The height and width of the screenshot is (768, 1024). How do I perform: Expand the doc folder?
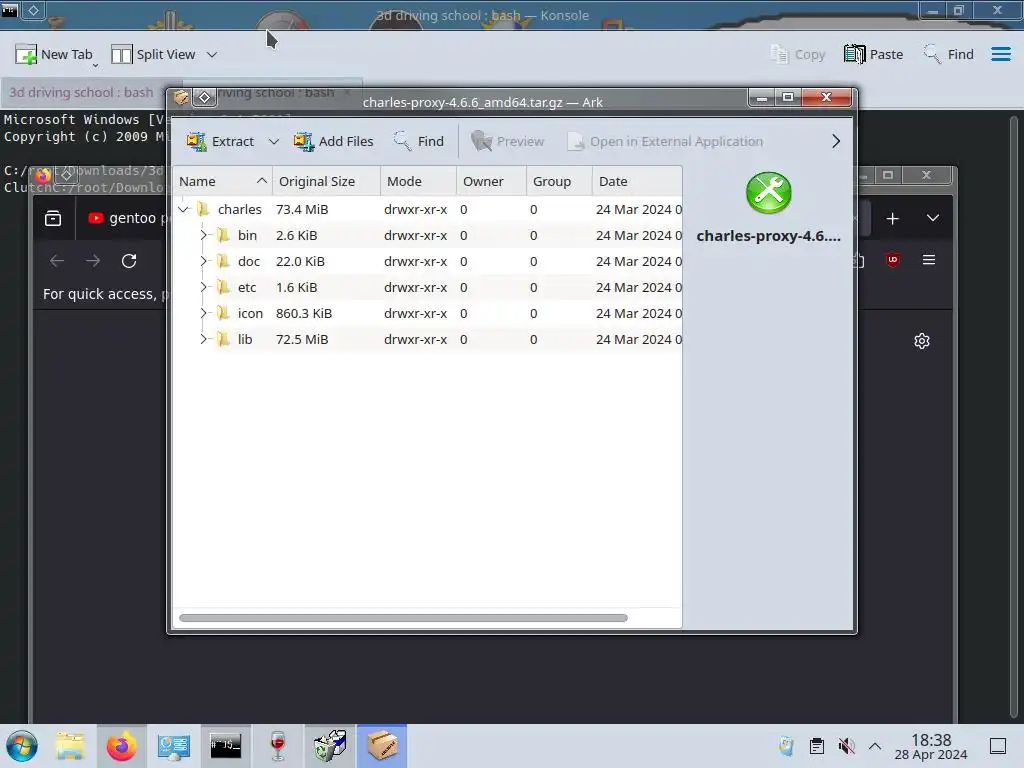click(x=203, y=261)
